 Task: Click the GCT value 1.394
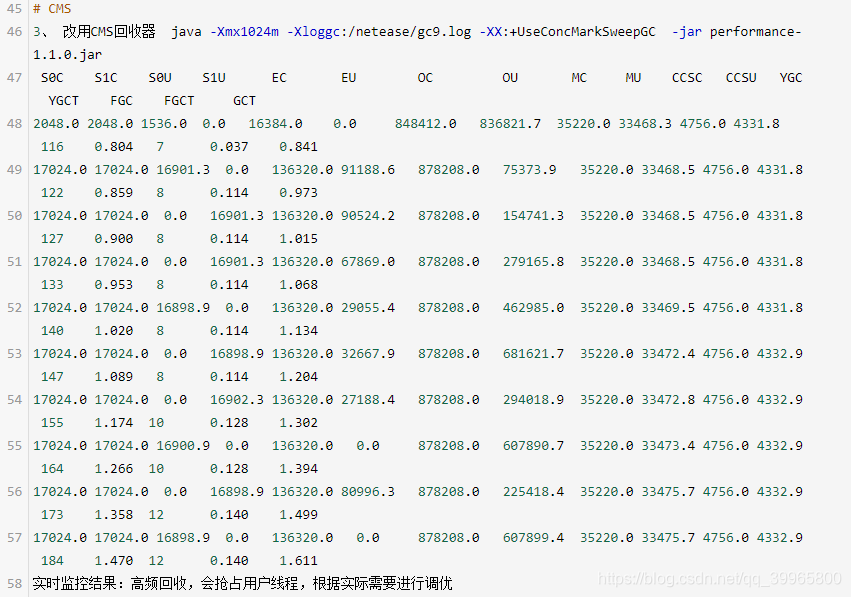[x=299, y=469]
